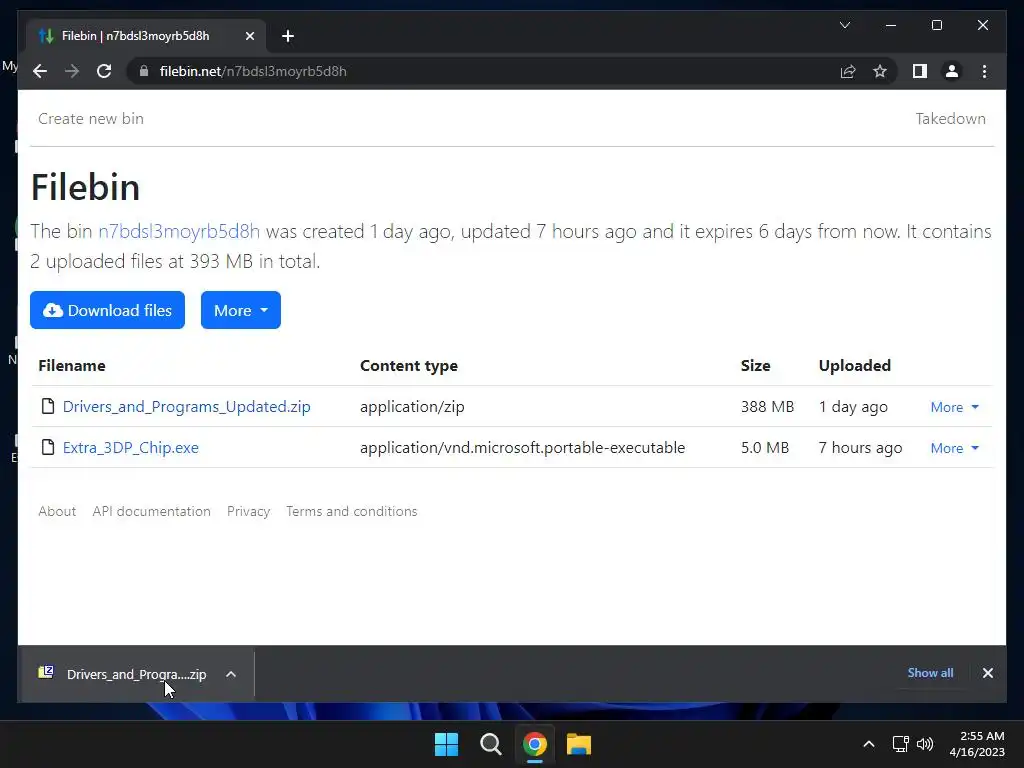Screen dimensions: 1024x768
Task: Open the About footer link
Action: pyautogui.click(x=57, y=511)
